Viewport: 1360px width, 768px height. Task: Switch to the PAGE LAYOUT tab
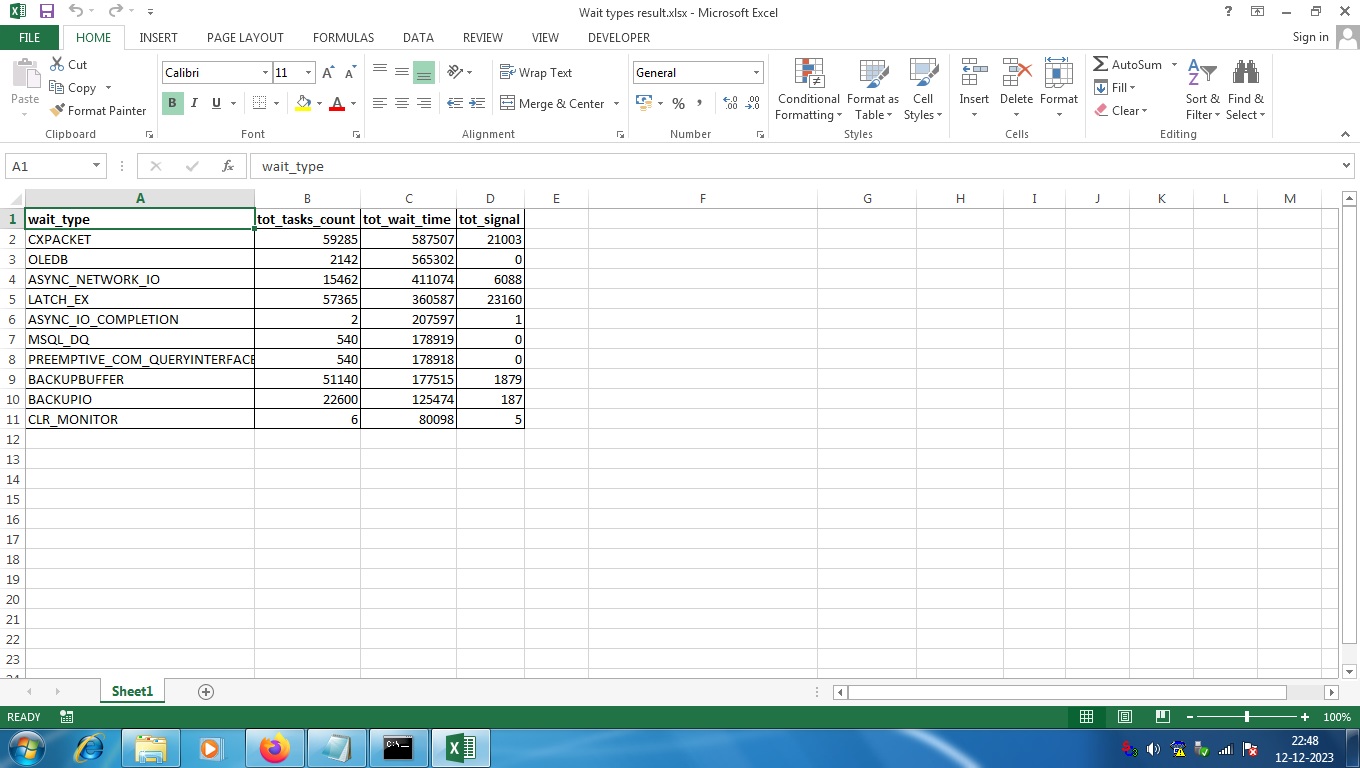[x=245, y=37]
